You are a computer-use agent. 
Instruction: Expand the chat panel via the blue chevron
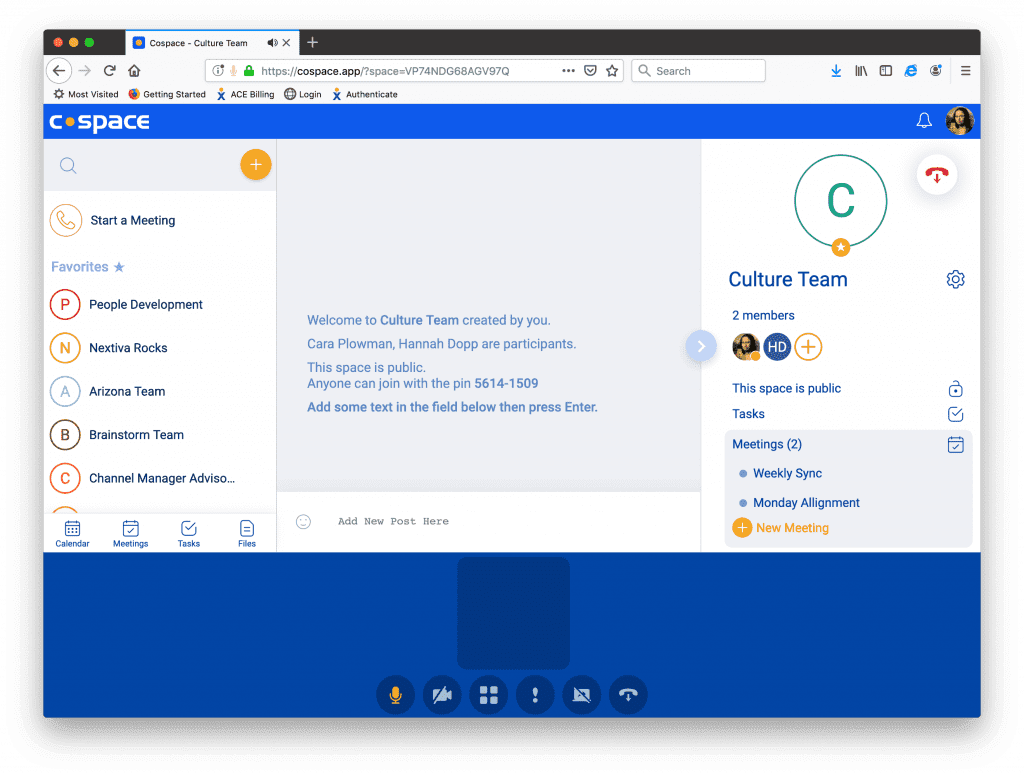[701, 345]
